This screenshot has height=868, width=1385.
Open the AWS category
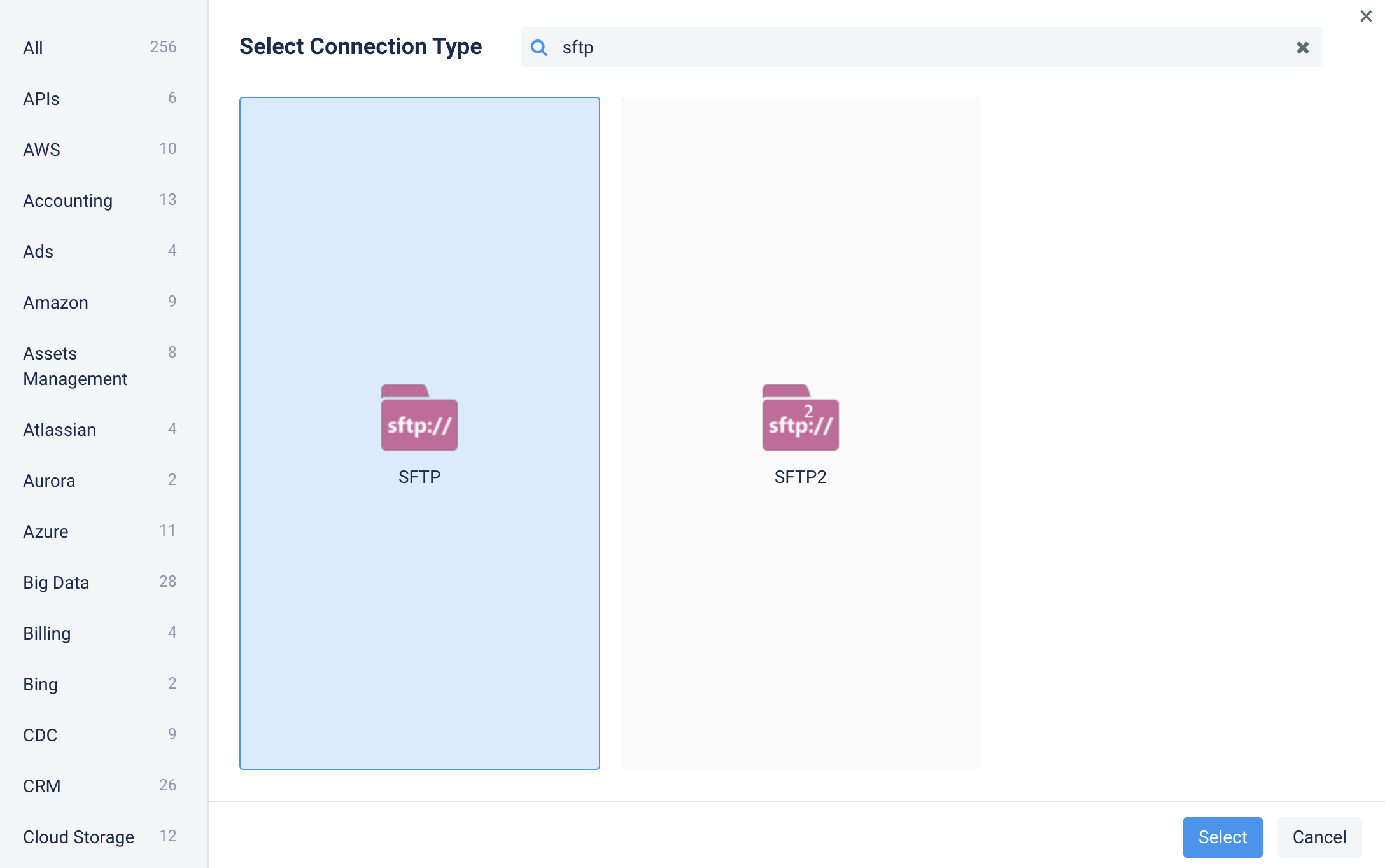(42, 150)
